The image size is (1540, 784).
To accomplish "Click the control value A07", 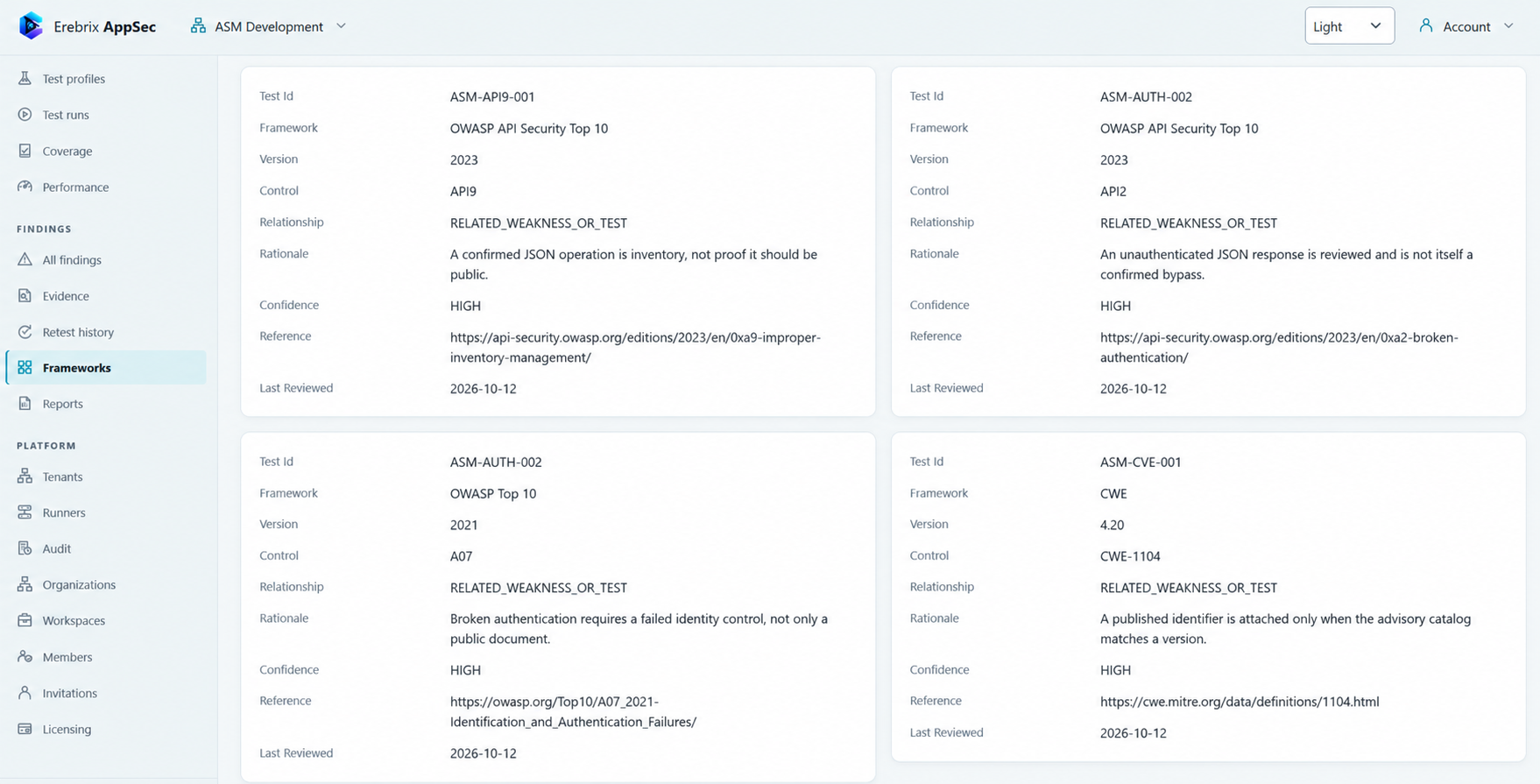I will point(461,556).
